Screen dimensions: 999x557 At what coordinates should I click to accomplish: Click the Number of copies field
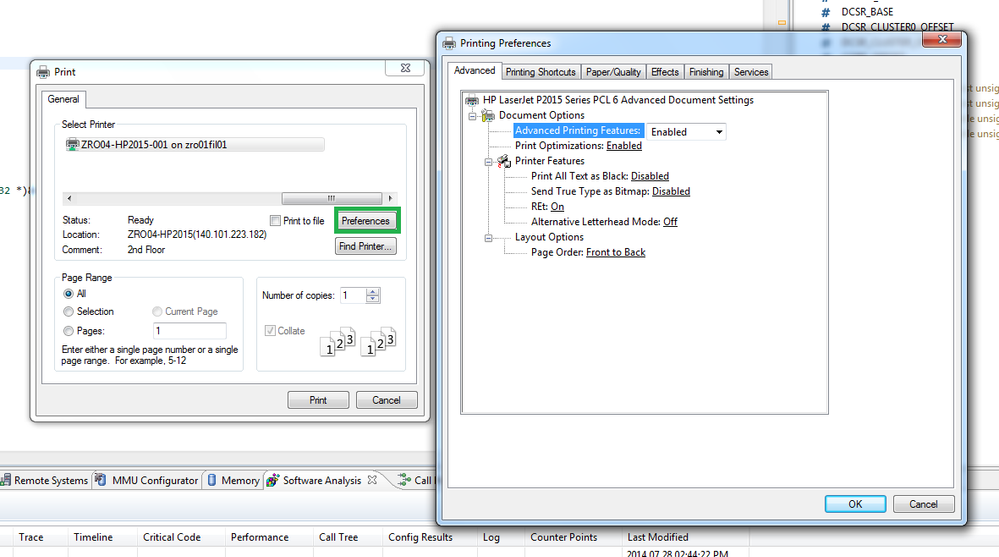tap(353, 295)
